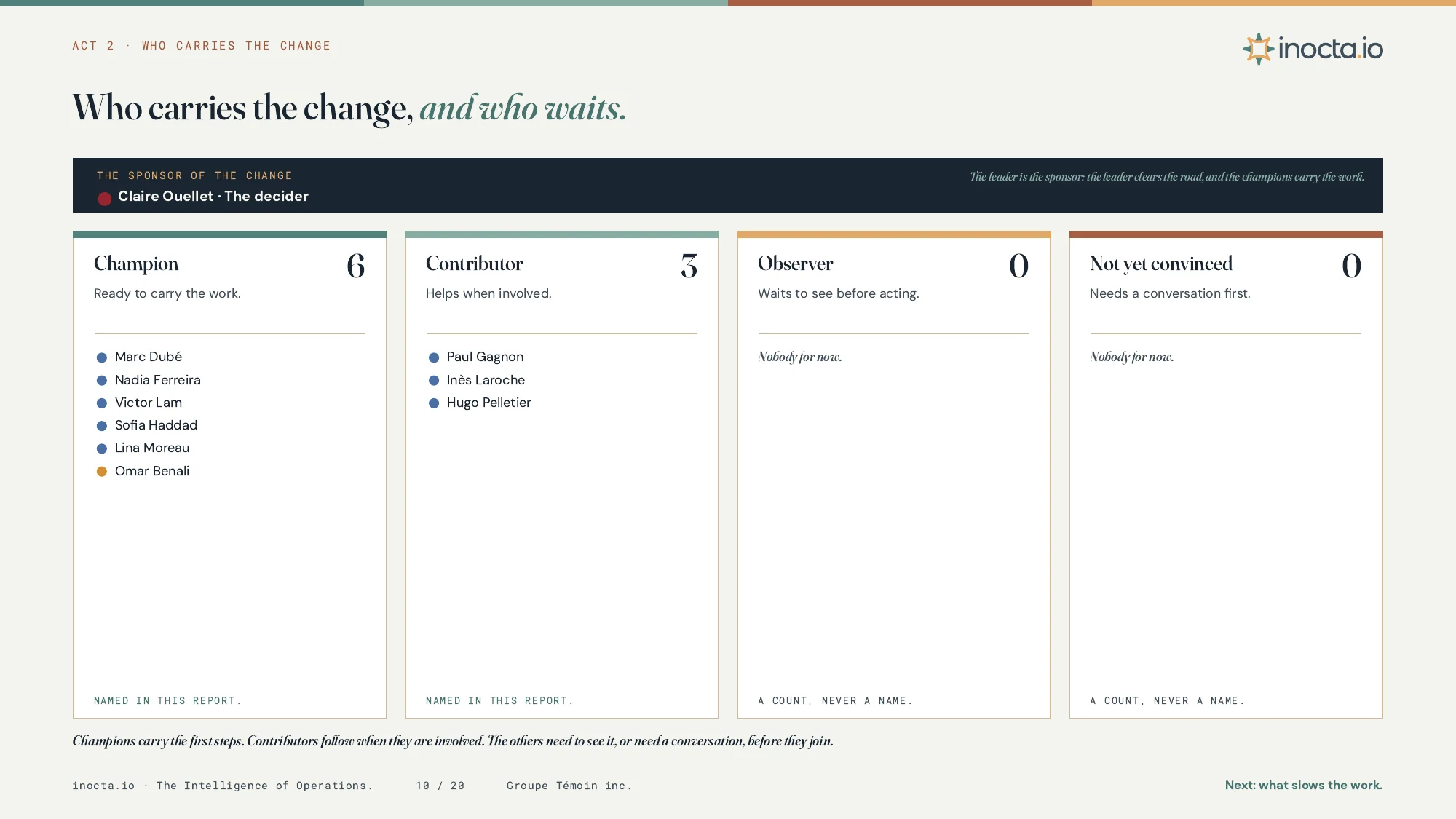The image size is (1456, 819).
Task: Click the Observer card title
Action: [x=796, y=264]
